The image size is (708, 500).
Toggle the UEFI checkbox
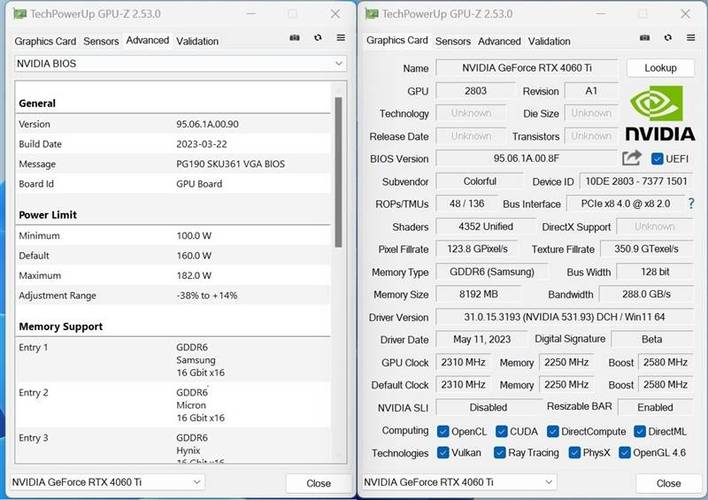[x=657, y=159]
